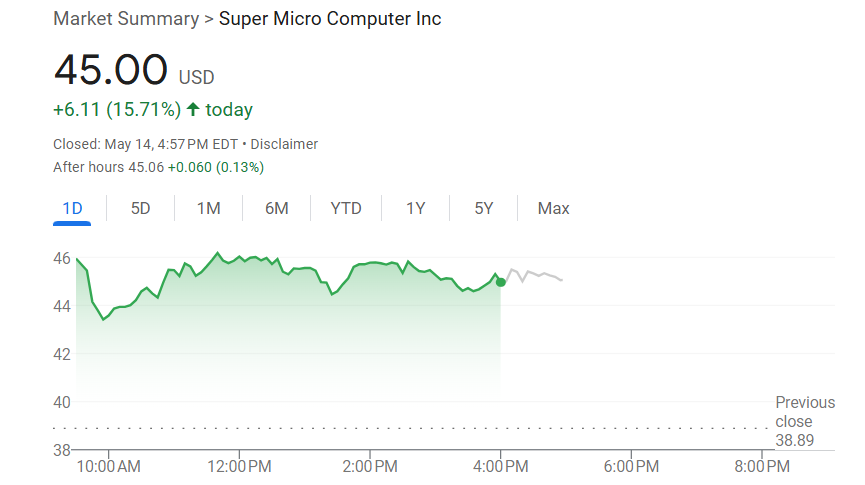This screenshot has height=485, width=865.
Task: Click the green closing price dot
Action: click(500, 283)
